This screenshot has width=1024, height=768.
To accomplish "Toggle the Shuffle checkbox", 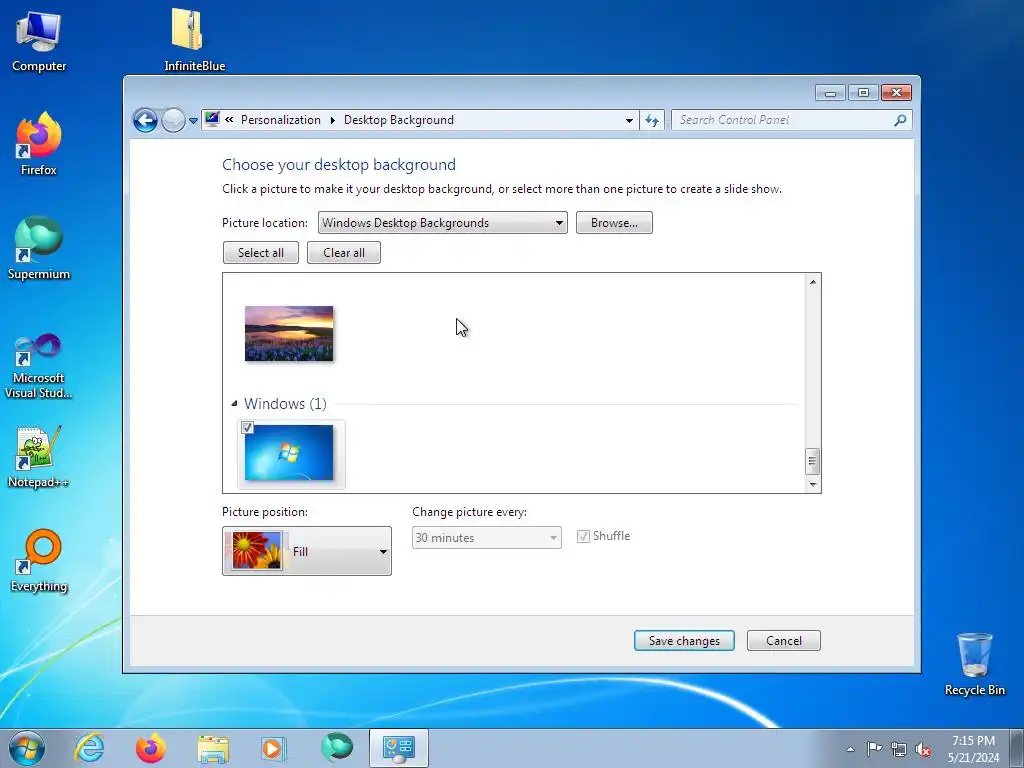I will click(583, 537).
